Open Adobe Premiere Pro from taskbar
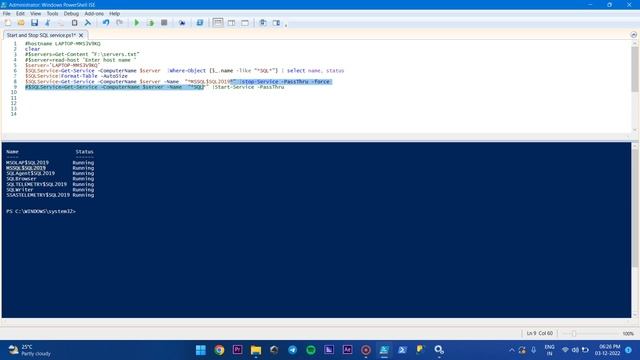Image resolution: width=640 pixels, height=360 pixels. 238,350
